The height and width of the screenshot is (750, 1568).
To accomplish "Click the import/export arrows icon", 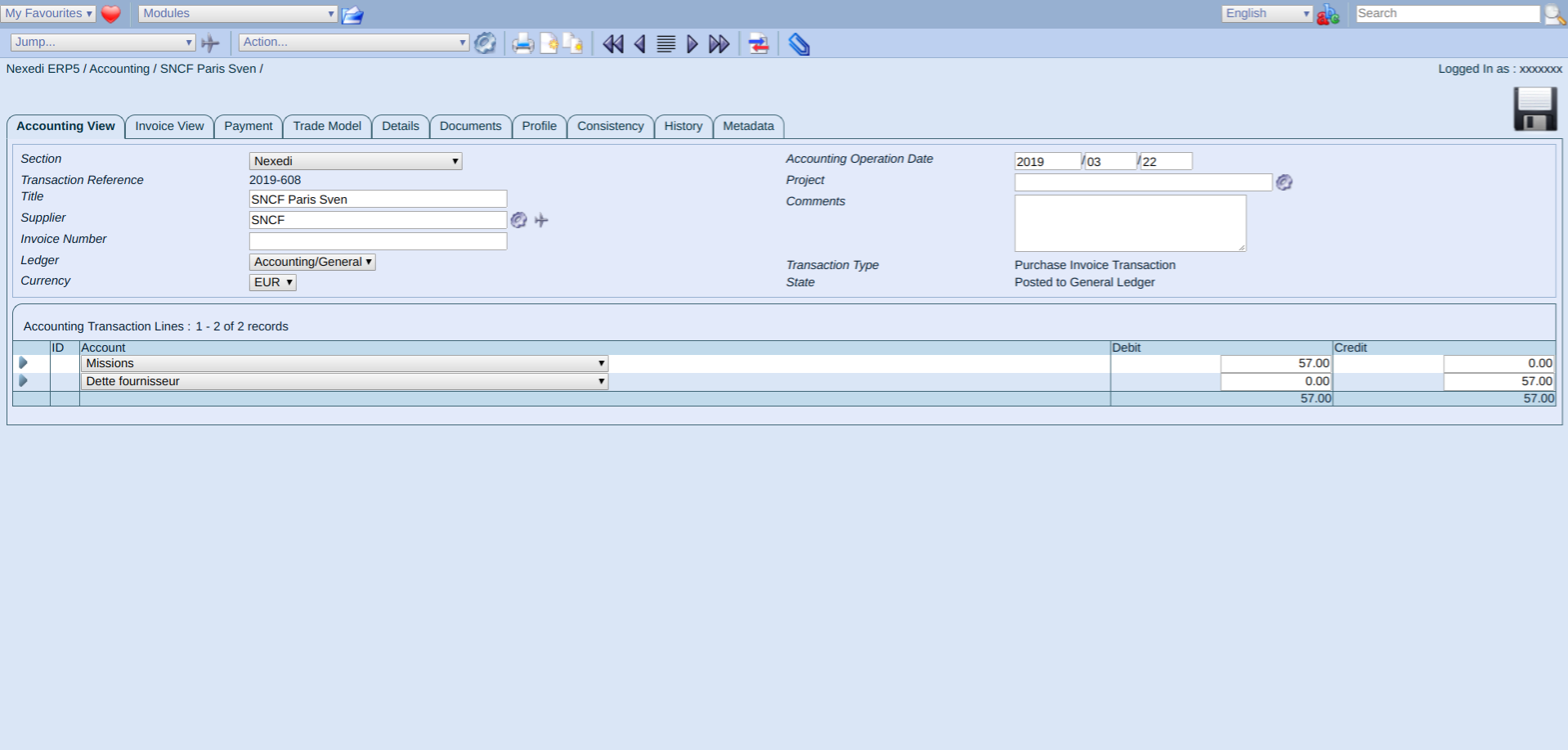I will [x=759, y=44].
